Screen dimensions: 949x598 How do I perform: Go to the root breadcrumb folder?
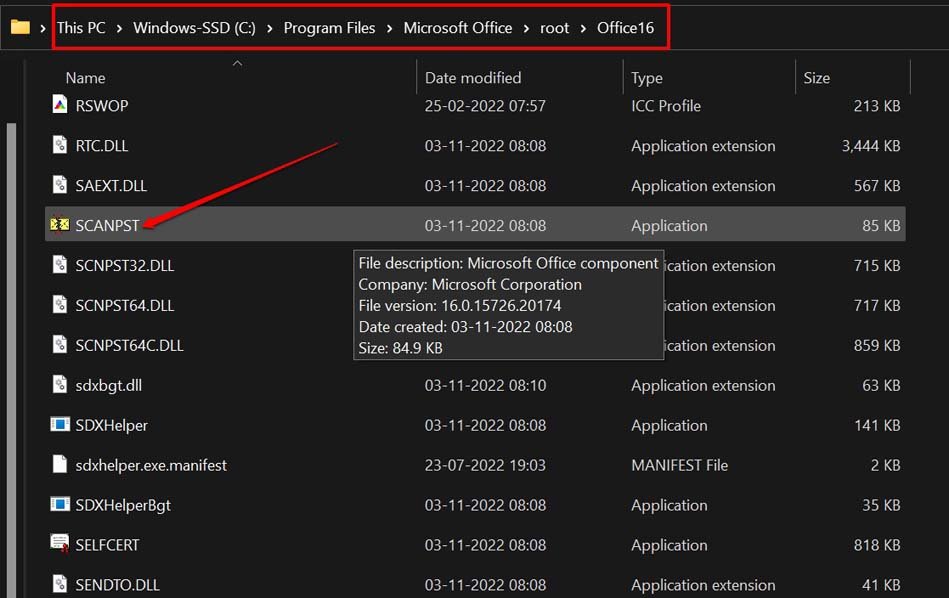[554, 28]
